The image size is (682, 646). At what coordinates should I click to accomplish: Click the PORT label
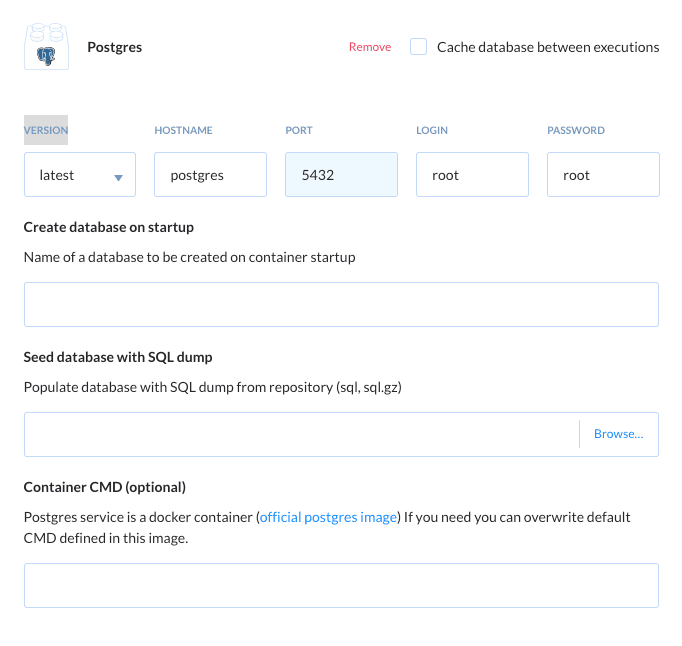pos(299,130)
